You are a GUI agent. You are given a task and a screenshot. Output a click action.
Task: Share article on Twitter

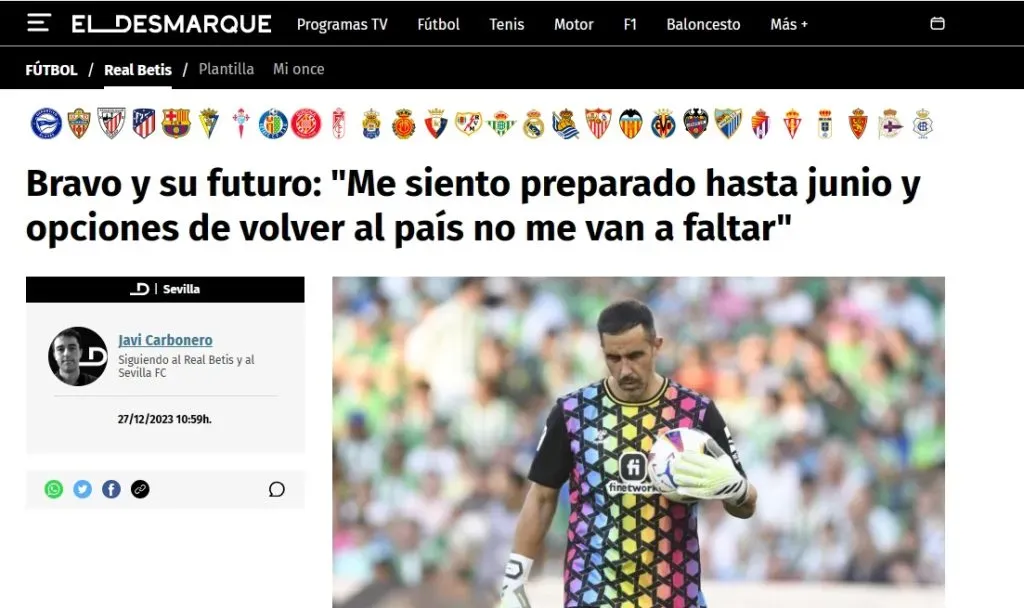point(82,489)
